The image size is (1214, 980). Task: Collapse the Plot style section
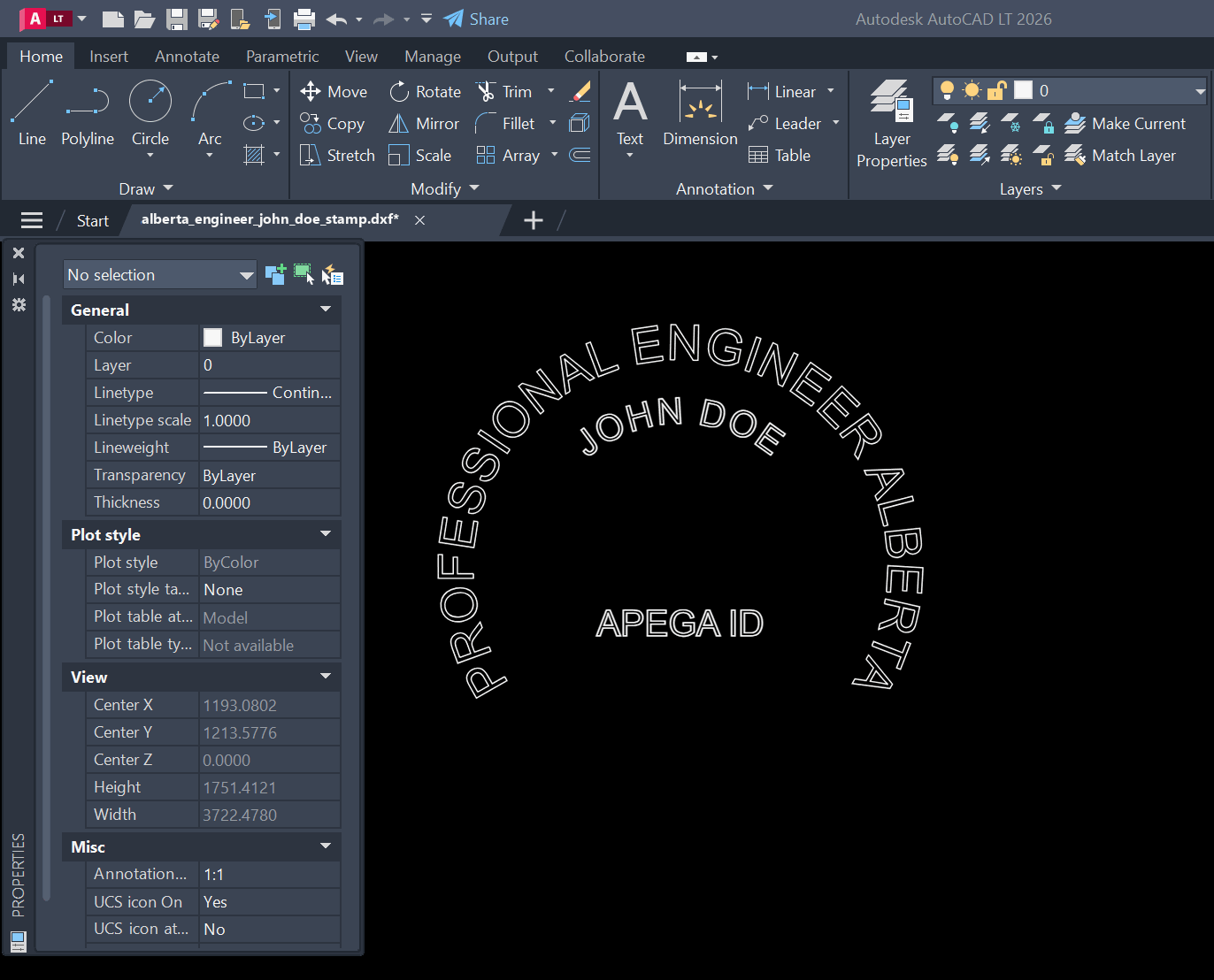(326, 534)
